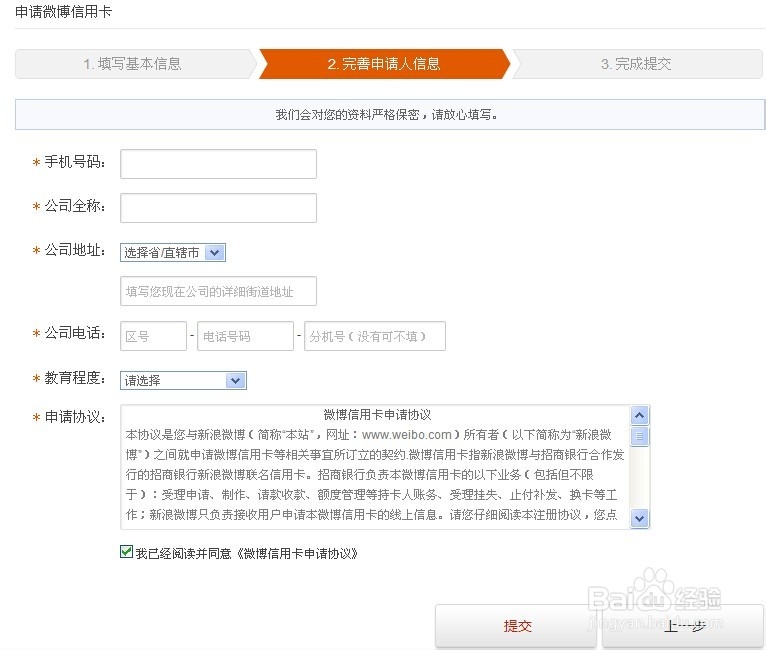Click the 手机号码 input field

tap(218, 164)
